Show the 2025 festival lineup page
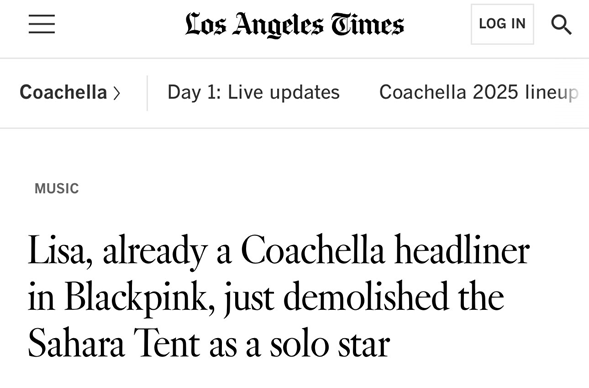 click(479, 92)
